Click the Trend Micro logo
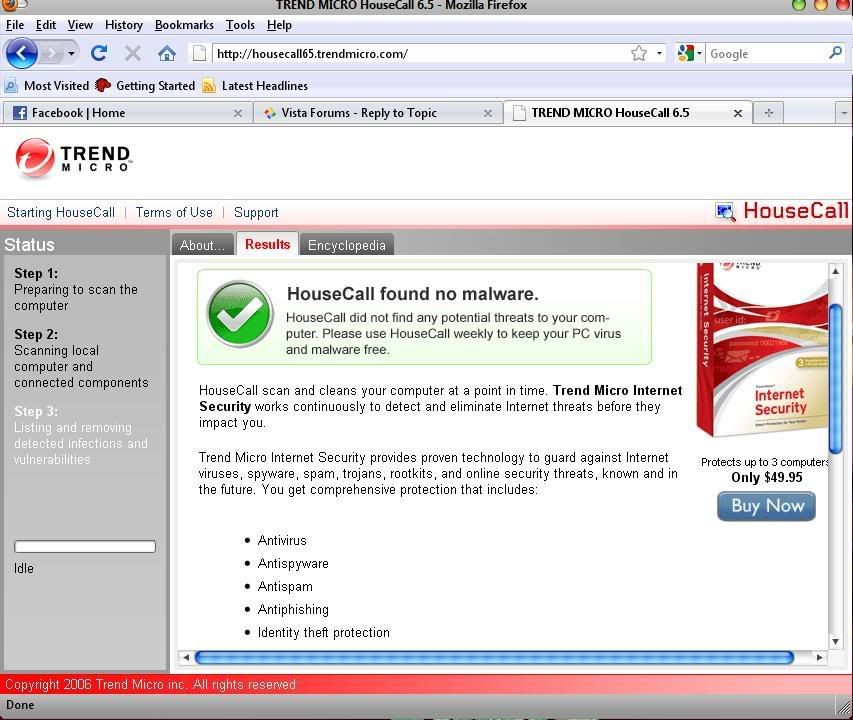This screenshot has width=853, height=720. tap(74, 158)
